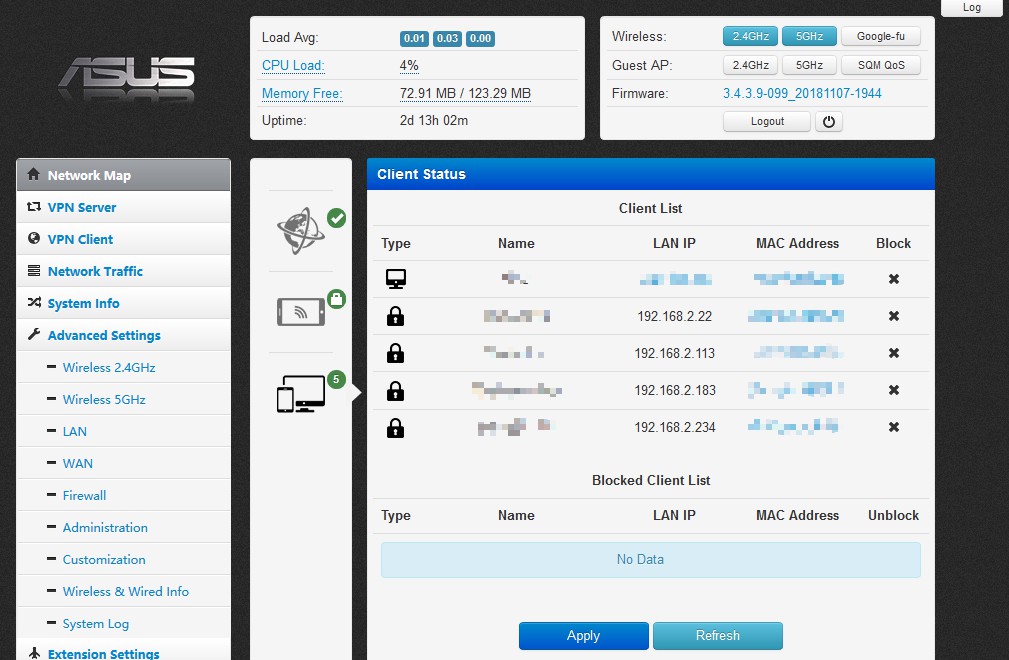Toggle the Guest AP 2.4GHz button
1009x660 pixels.
pos(750,65)
